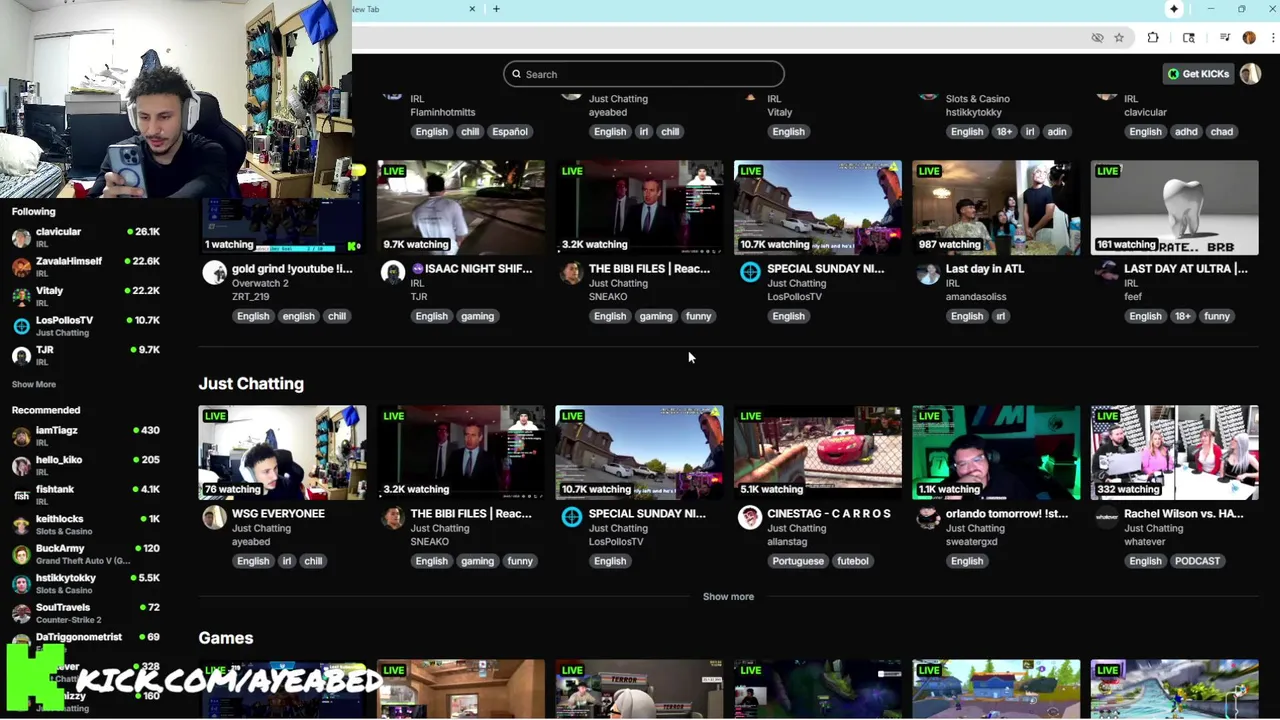Open the Games section heading
The width and height of the screenshot is (1280, 720).
point(226,638)
